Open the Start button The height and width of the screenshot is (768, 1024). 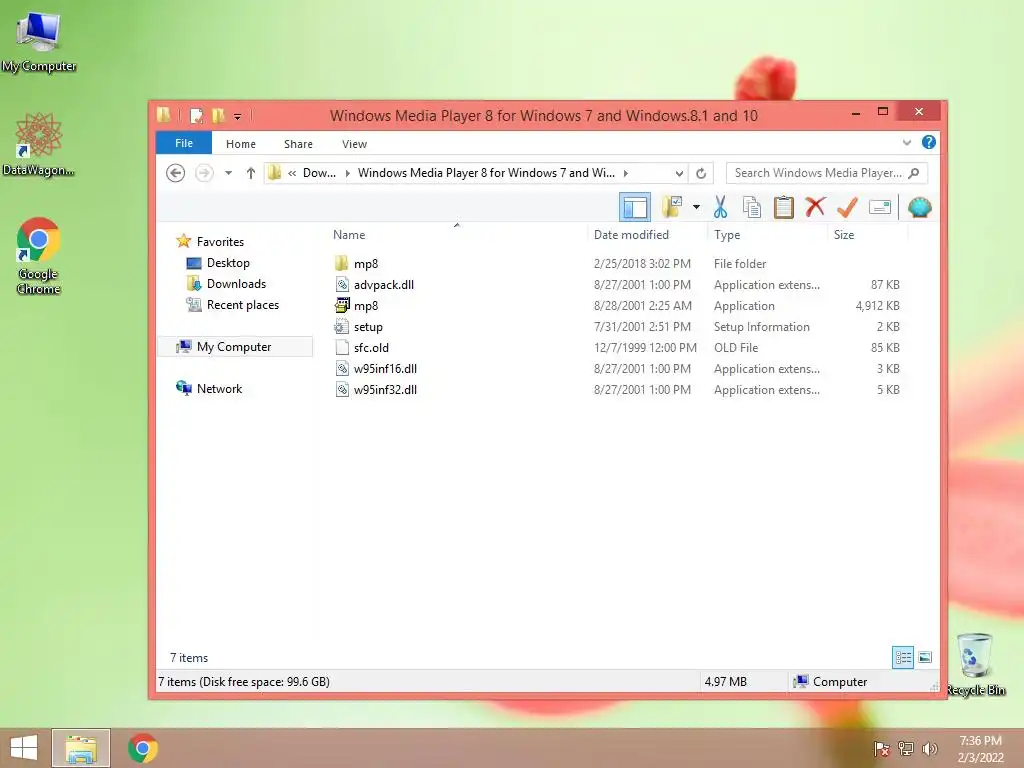tap(24, 748)
